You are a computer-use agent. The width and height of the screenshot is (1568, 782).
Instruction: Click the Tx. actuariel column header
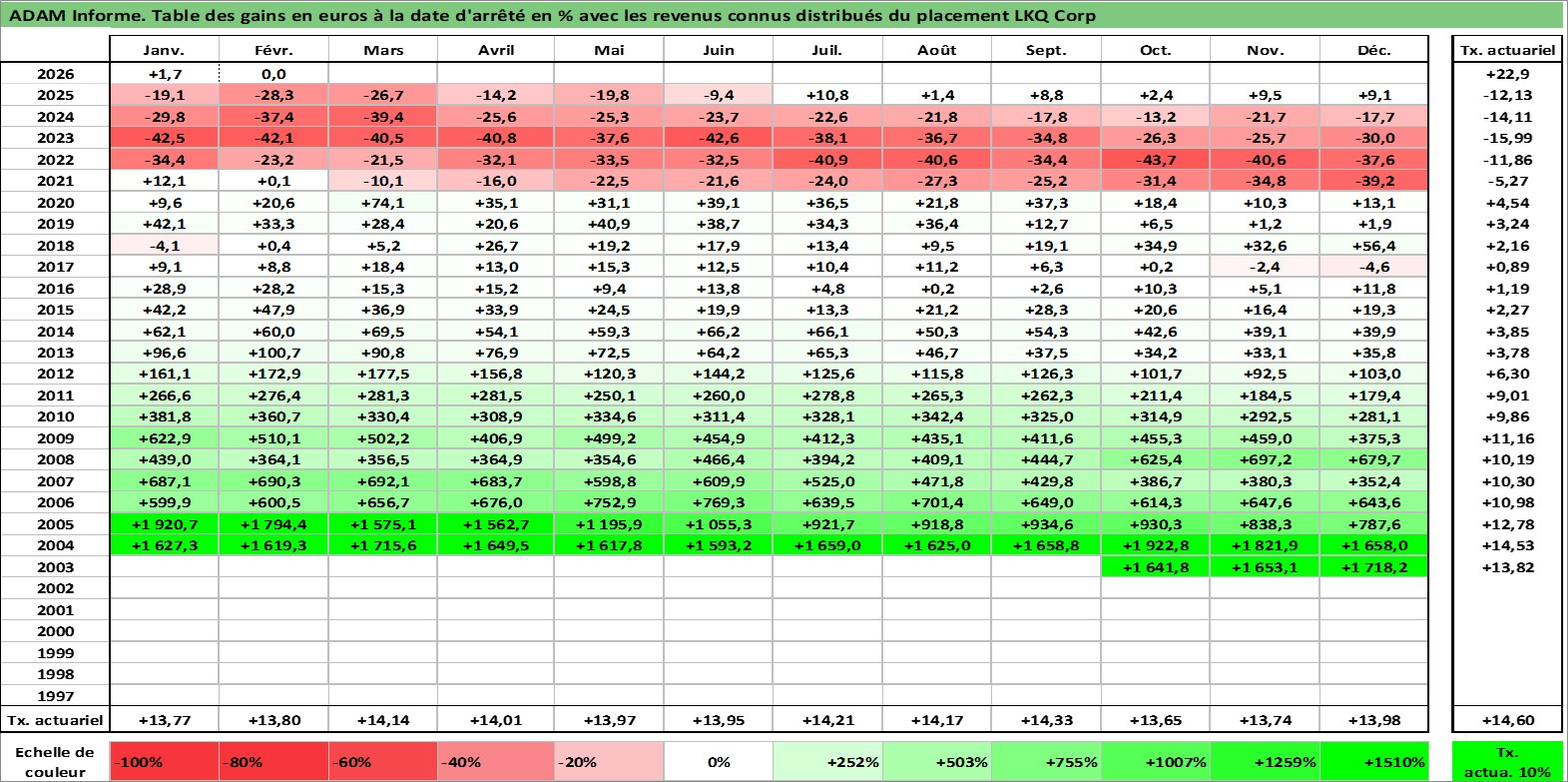(1507, 50)
